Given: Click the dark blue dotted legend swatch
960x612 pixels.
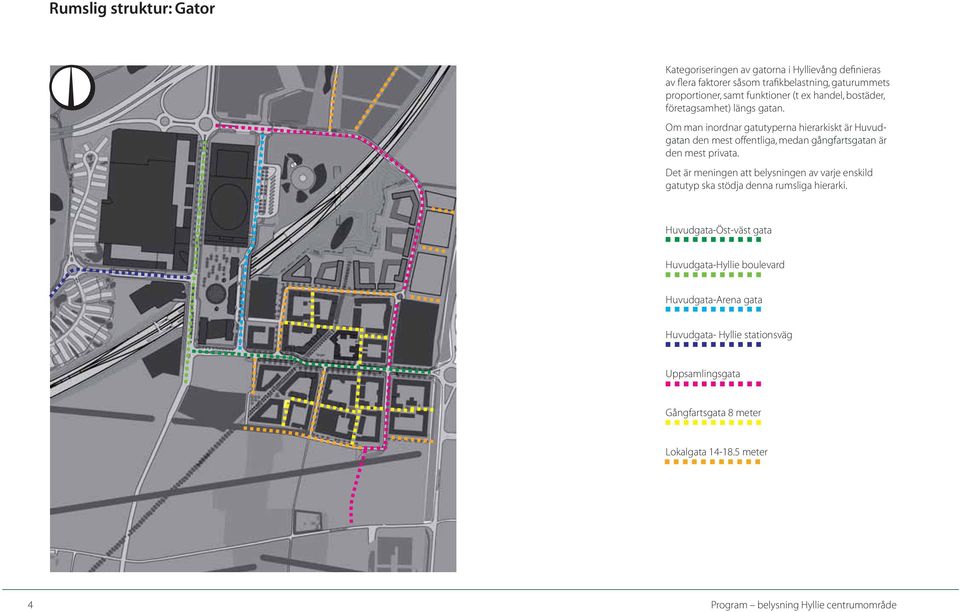Looking at the screenshot, I should pos(713,345).
